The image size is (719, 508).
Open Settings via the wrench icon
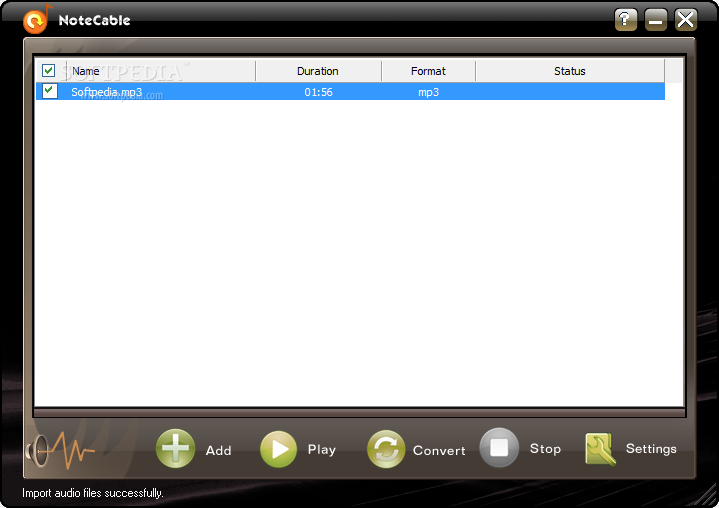coord(600,449)
